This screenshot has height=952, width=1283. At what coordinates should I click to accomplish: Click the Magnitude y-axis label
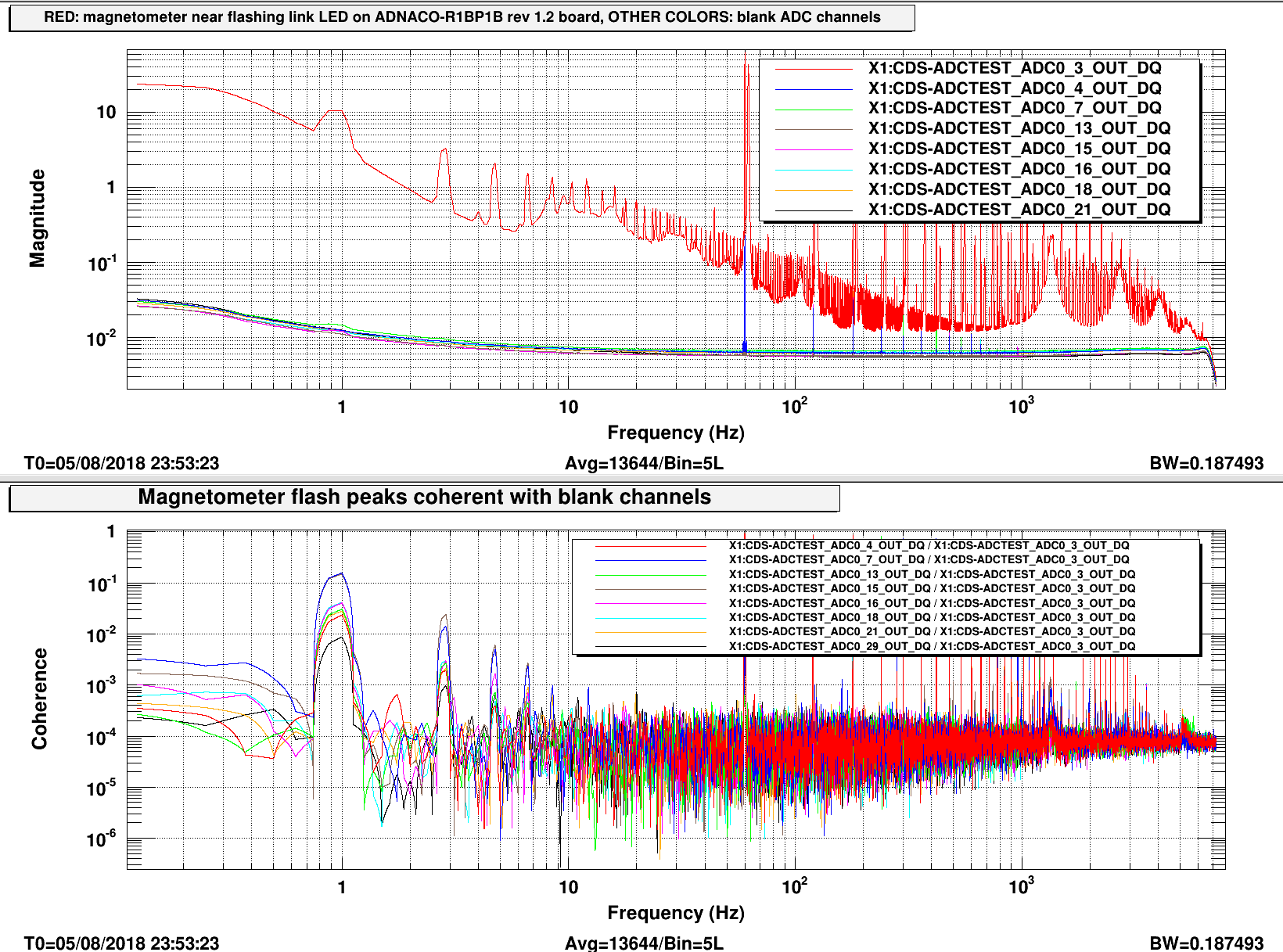click(37, 218)
